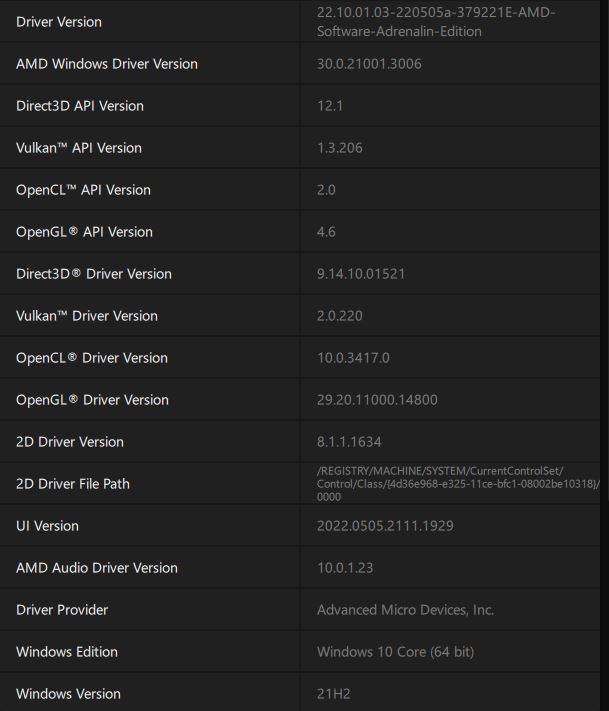Viewport: 609px width, 711px height.
Task: Select the Driver Provider value Advanced Micro Devices, Inc.
Action: pyautogui.click(x=405, y=610)
